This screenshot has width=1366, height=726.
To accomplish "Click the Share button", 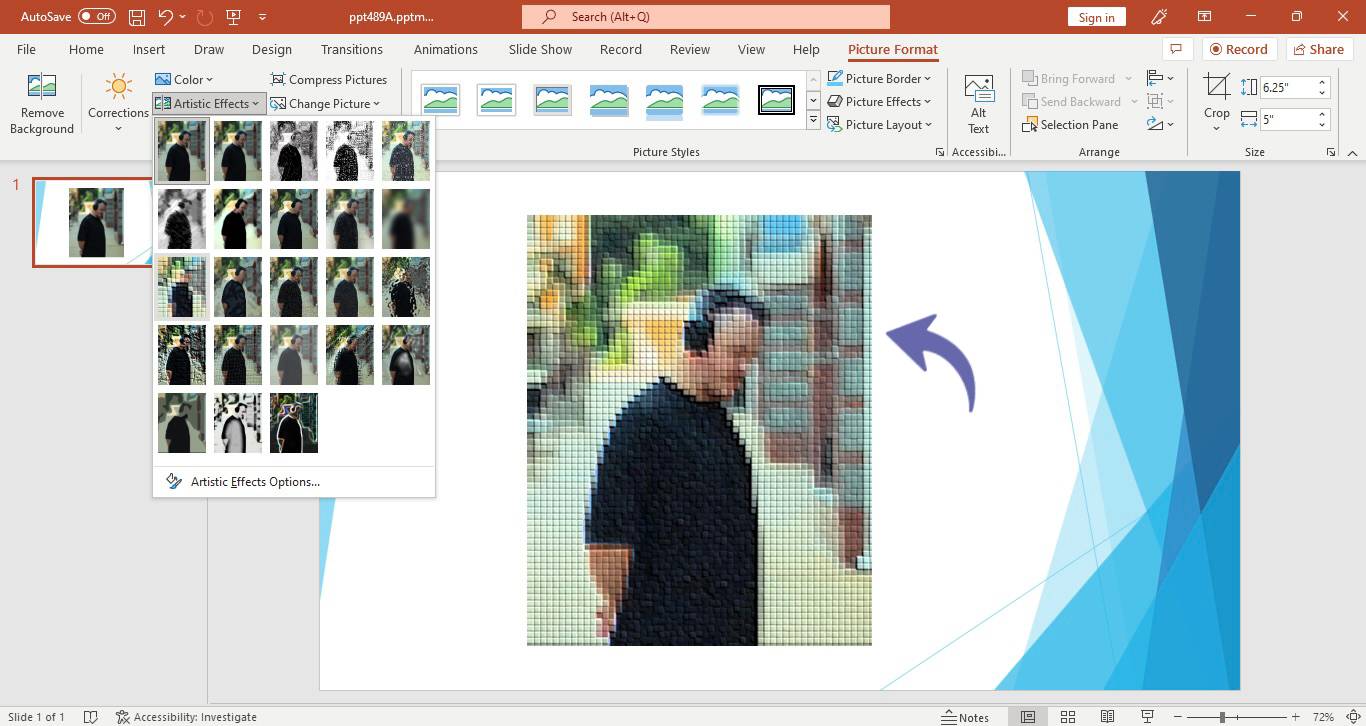I will point(1318,49).
